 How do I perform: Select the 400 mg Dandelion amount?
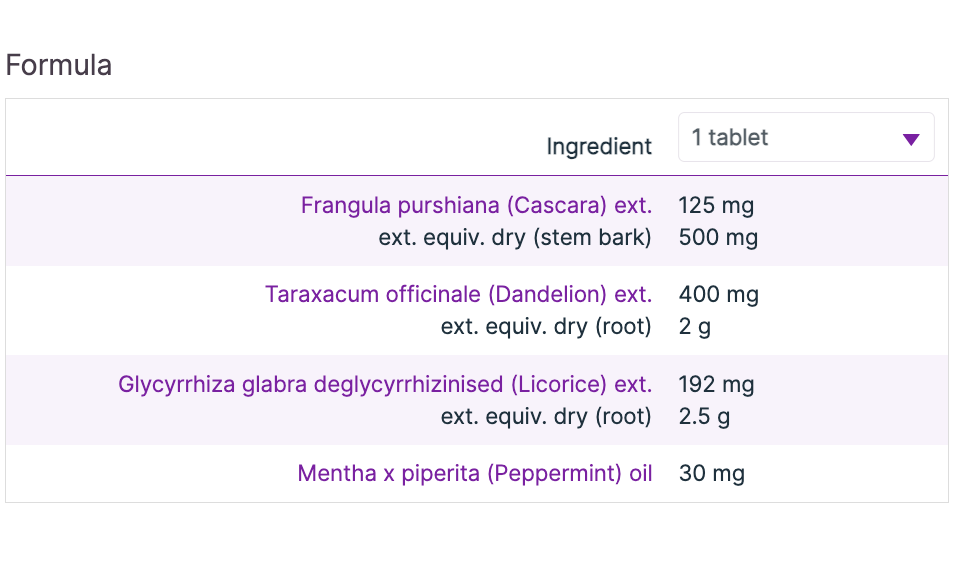[718, 295]
